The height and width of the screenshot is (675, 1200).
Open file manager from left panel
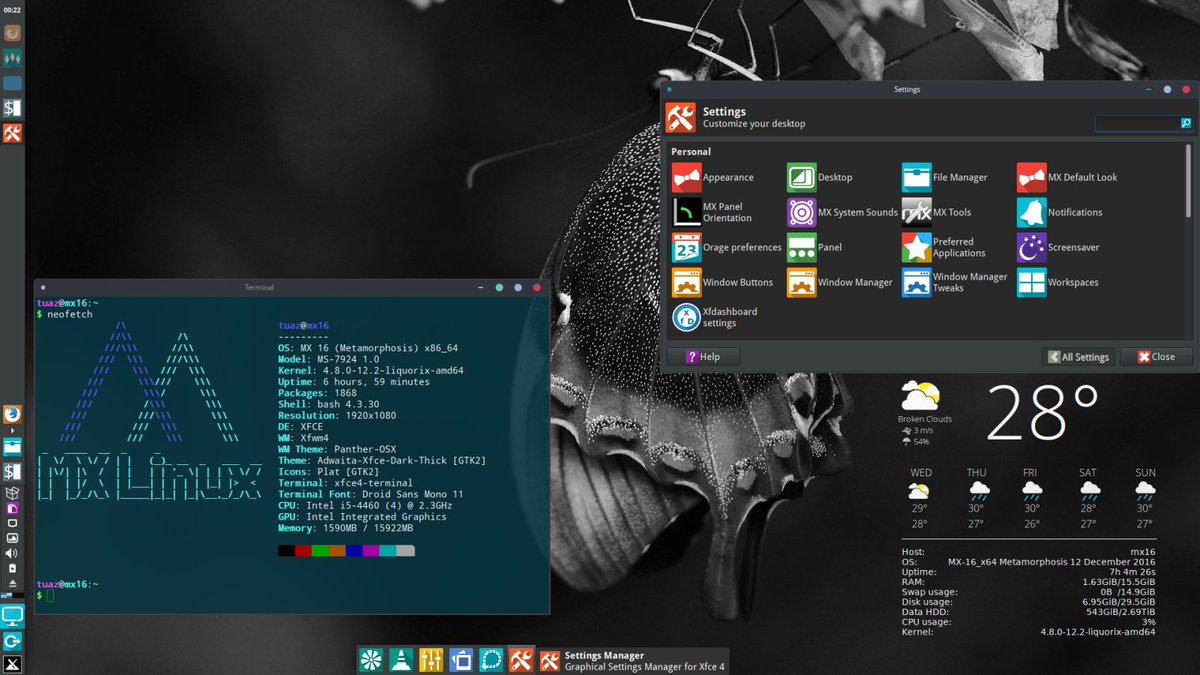point(13,447)
